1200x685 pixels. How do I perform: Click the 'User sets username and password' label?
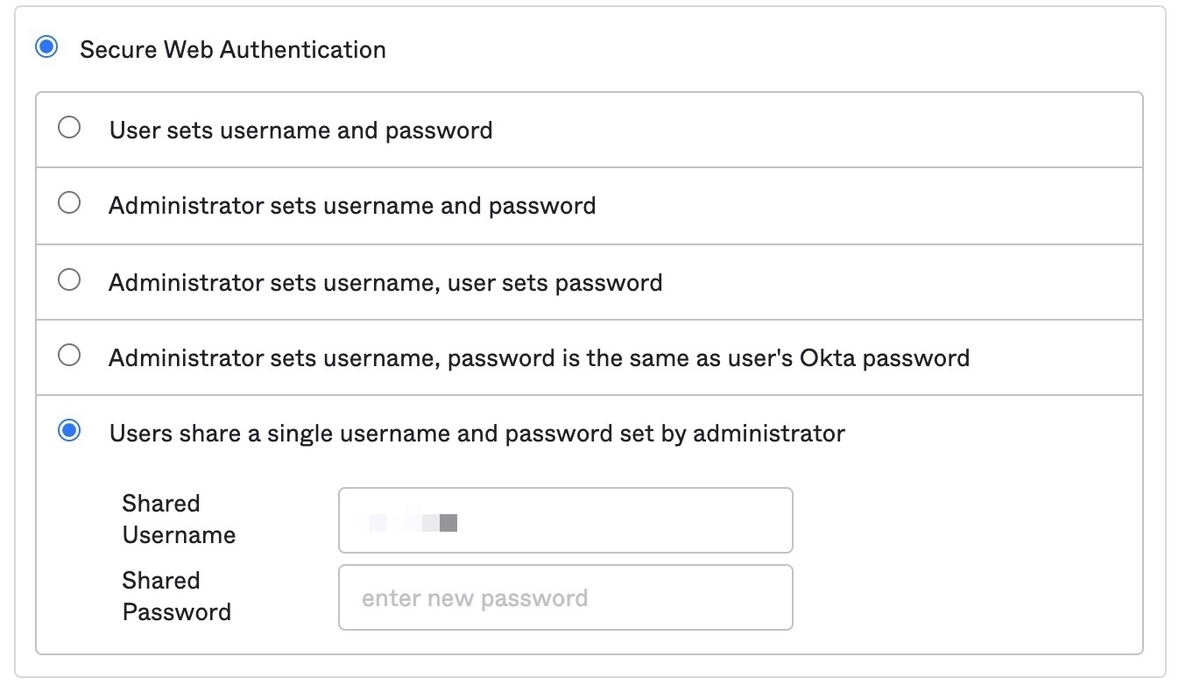coord(300,130)
